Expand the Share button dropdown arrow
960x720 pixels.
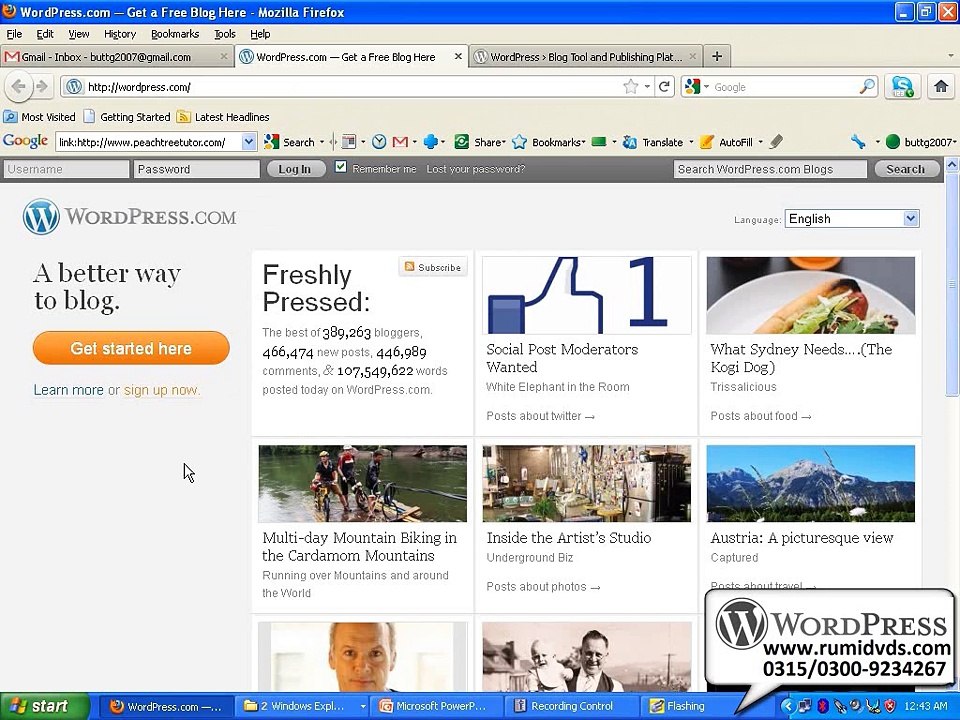[x=504, y=142]
